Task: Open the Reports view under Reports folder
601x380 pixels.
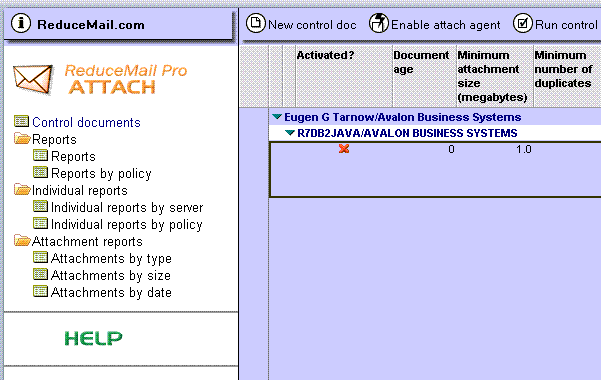Action: [73, 156]
